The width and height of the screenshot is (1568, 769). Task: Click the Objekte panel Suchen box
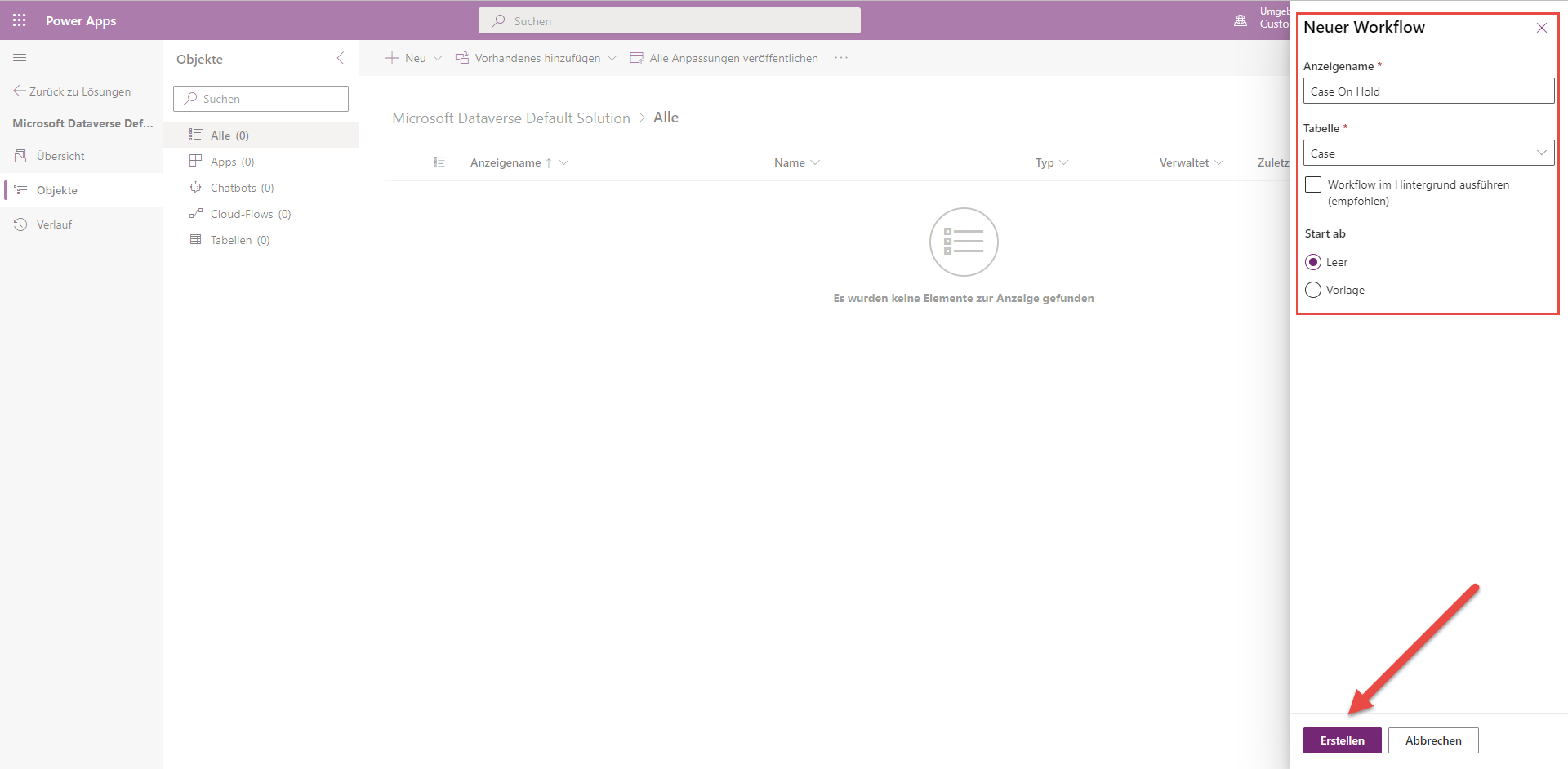click(261, 99)
